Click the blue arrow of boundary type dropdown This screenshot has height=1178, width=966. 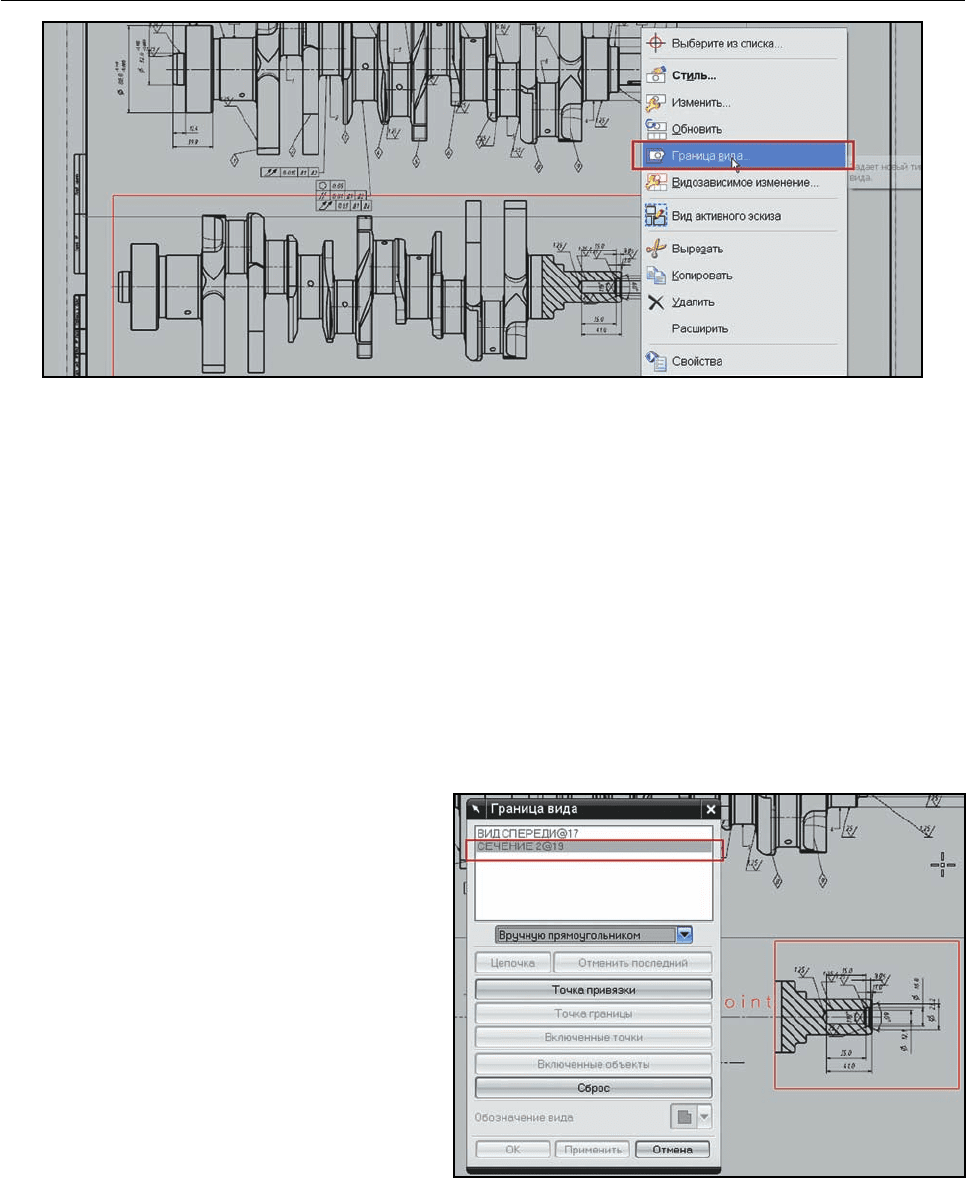pos(684,935)
